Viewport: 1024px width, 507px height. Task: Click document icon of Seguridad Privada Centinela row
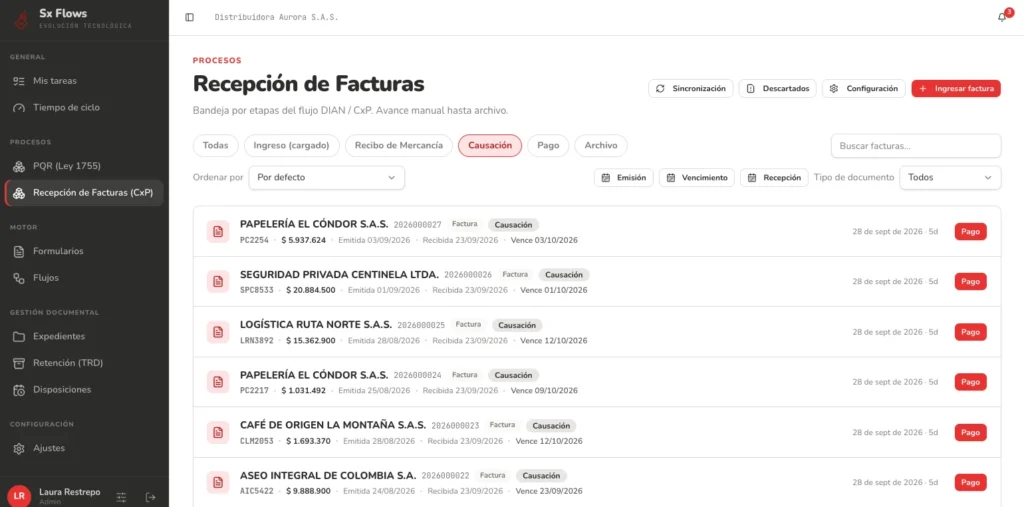(218, 282)
